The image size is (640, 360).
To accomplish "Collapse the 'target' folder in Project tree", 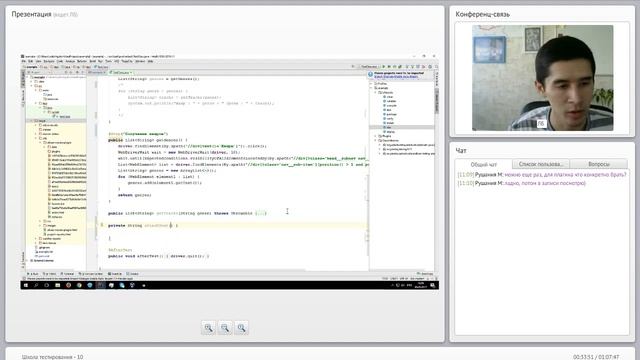I will coord(32,121).
